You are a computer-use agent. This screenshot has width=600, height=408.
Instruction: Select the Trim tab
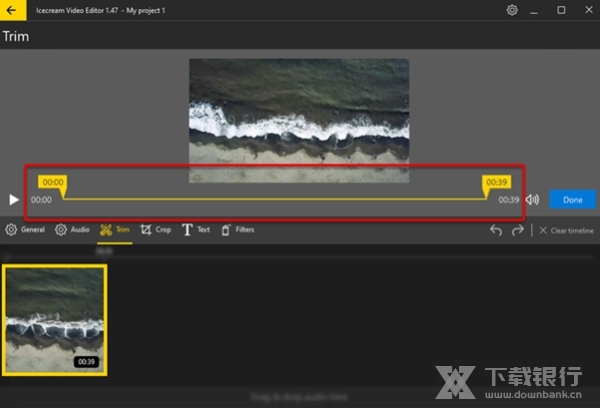click(x=115, y=230)
